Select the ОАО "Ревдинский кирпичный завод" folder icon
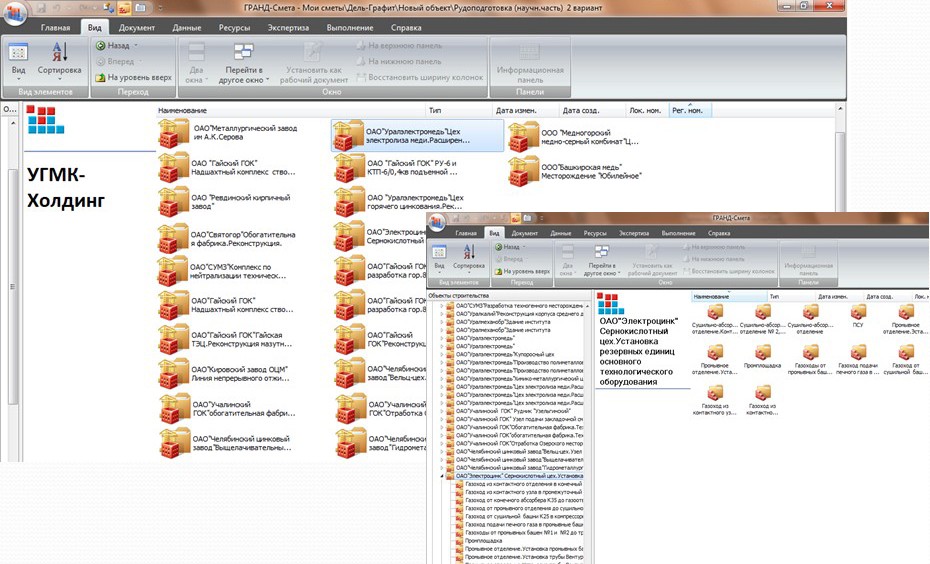 [174, 203]
